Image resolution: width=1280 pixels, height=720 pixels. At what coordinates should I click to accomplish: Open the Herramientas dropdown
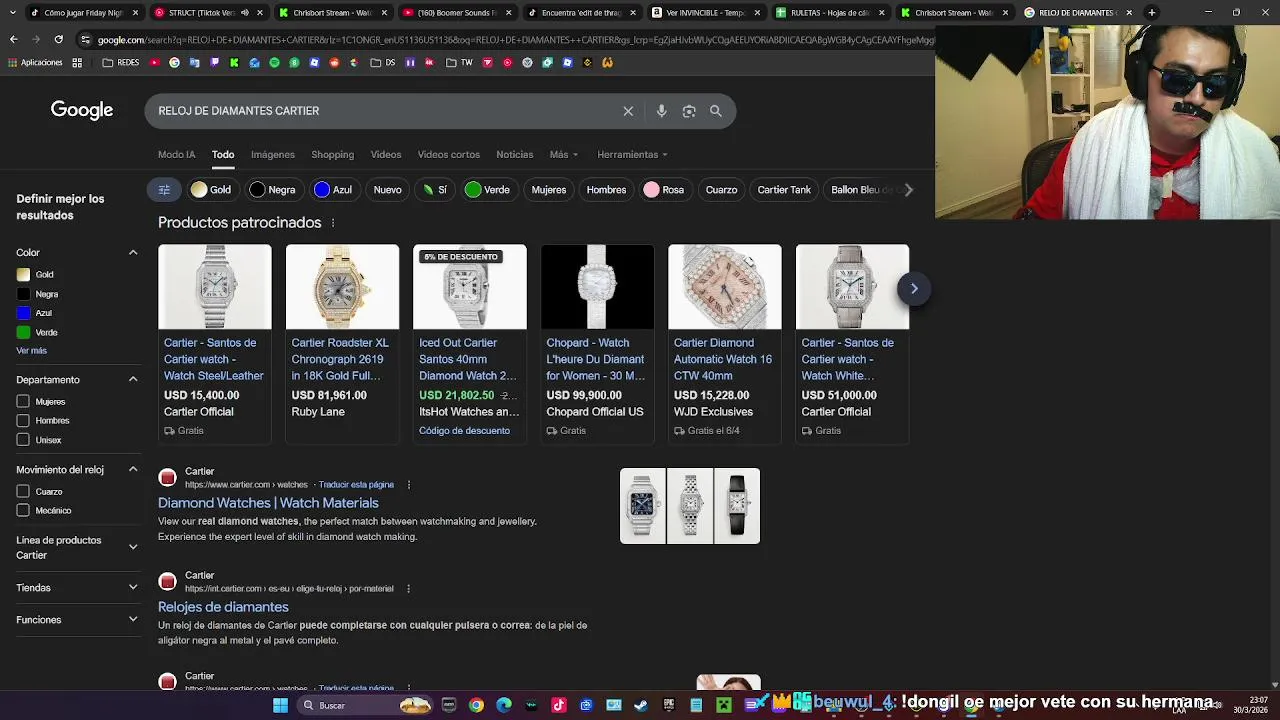[x=632, y=155]
